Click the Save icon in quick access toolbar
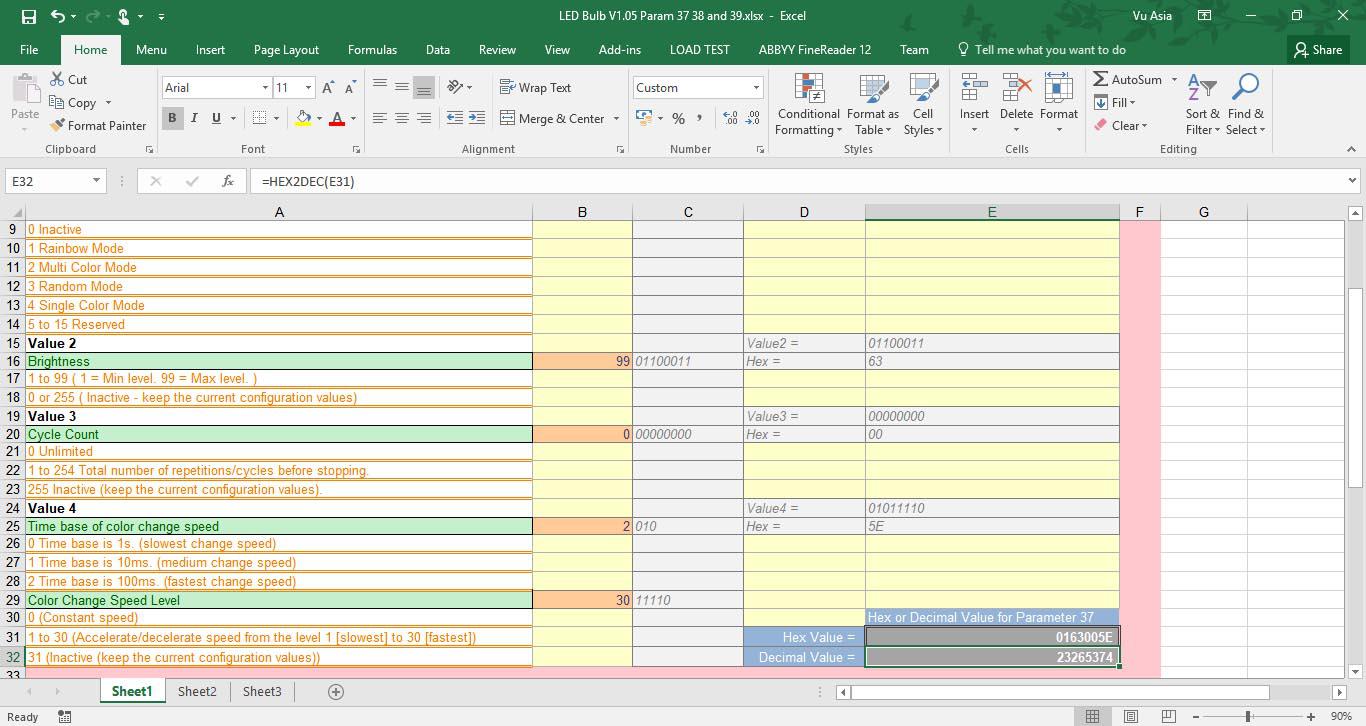This screenshot has height=726, width=1366. coord(28,16)
